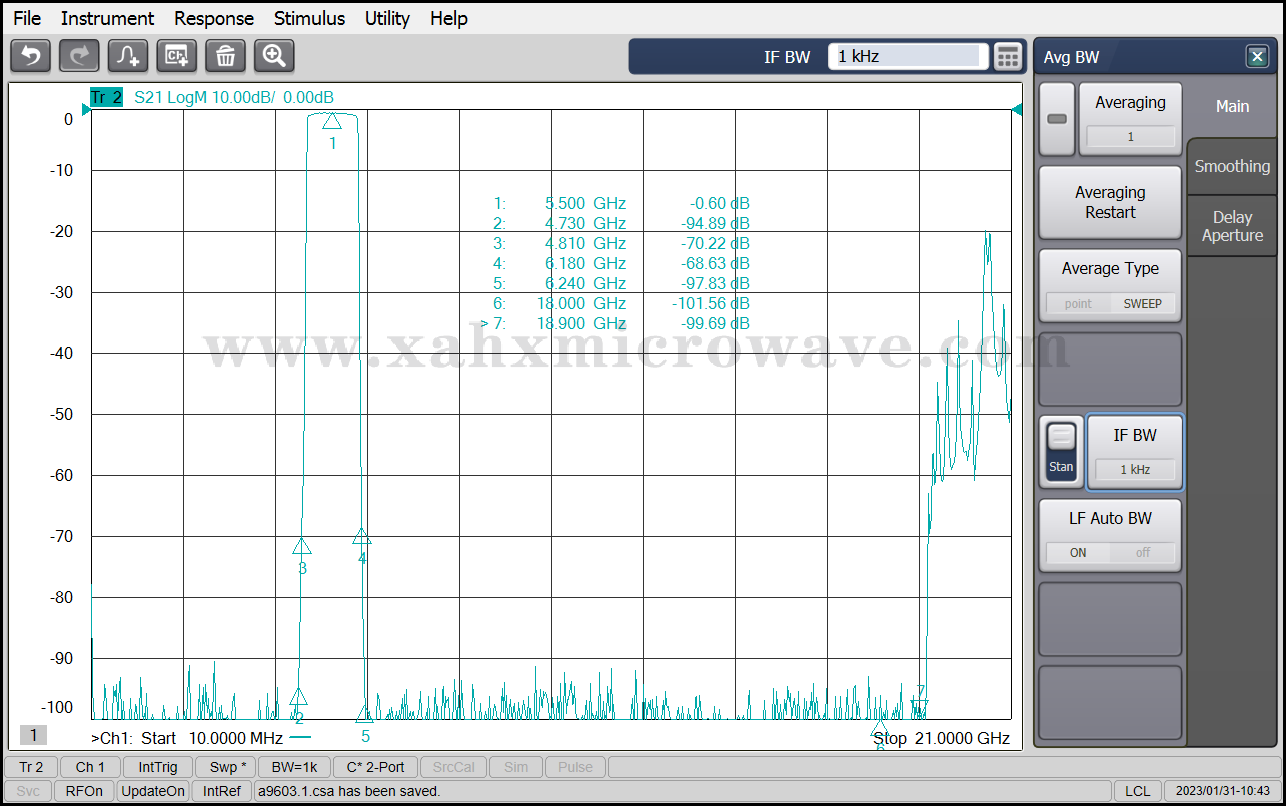Screen dimensions: 1286x806
Task: Select marker 7 near 18.9 GHz
Action: [x=920, y=709]
